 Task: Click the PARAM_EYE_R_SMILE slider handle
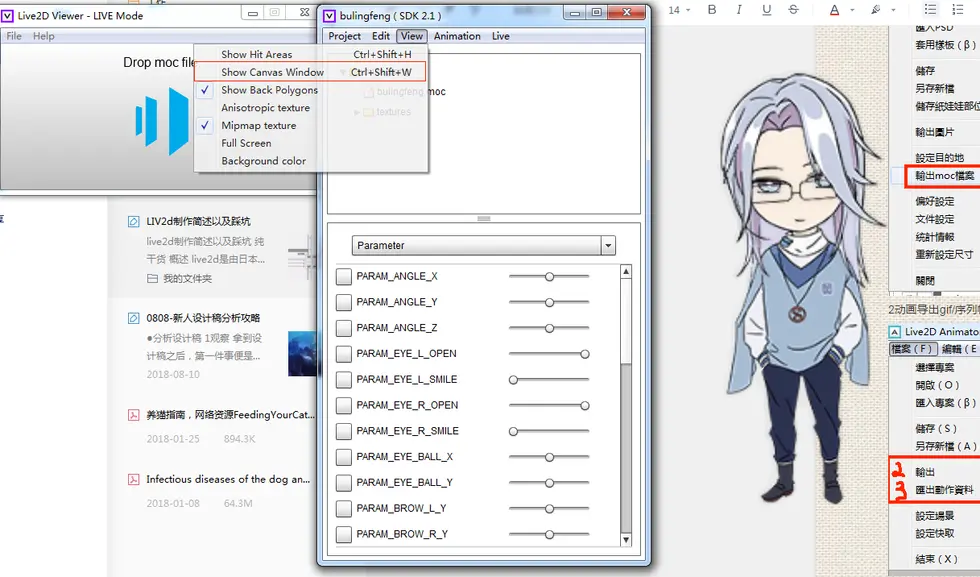click(x=513, y=431)
